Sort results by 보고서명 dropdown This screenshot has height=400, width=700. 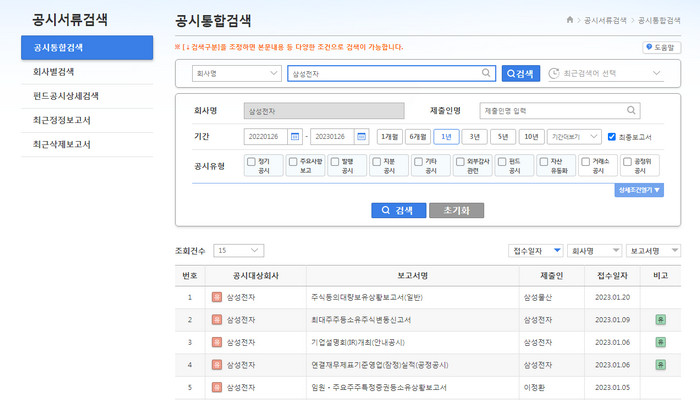coord(653,251)
